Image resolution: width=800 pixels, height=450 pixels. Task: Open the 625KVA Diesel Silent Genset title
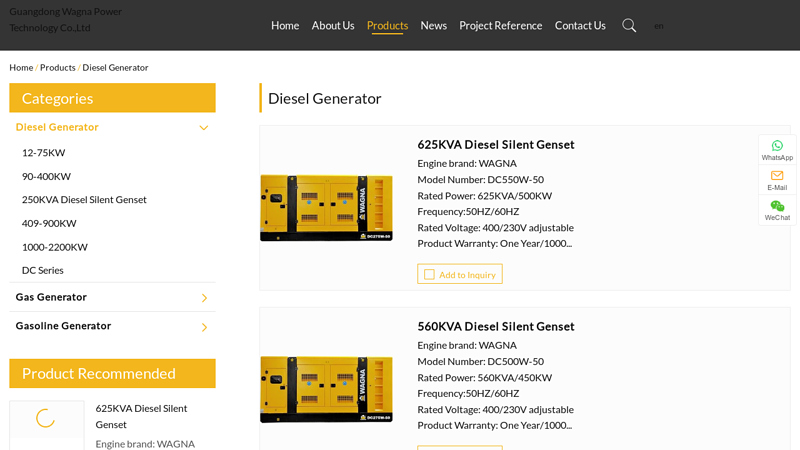(496, 144)
